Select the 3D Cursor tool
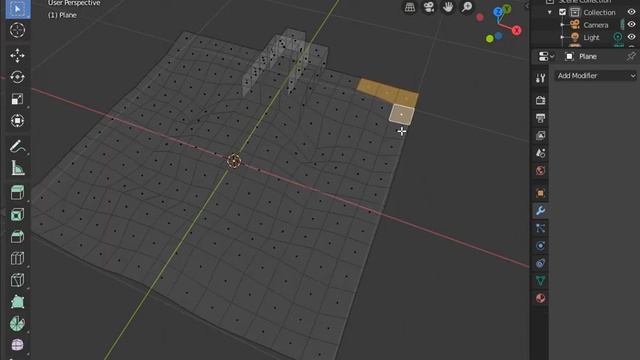The image size is (640, 360). point(18,30)
